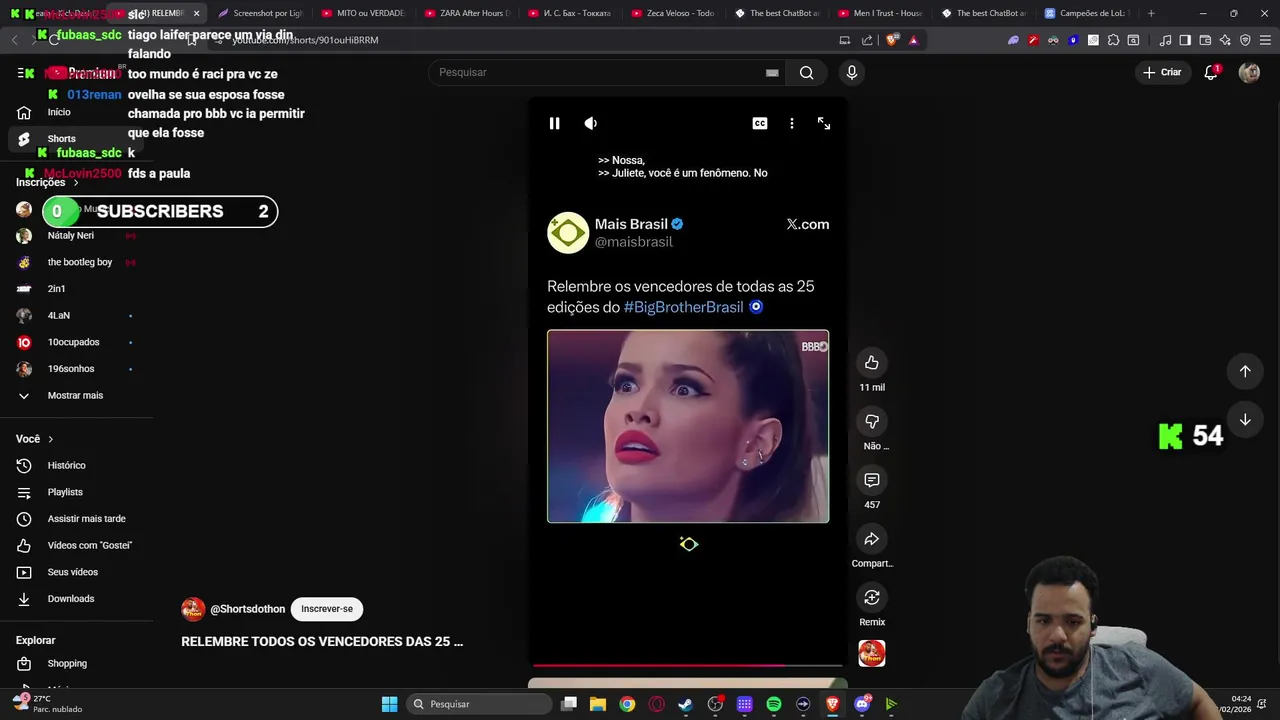Open the Windows Start menu
1280x720 pixels.
(389, 704)
